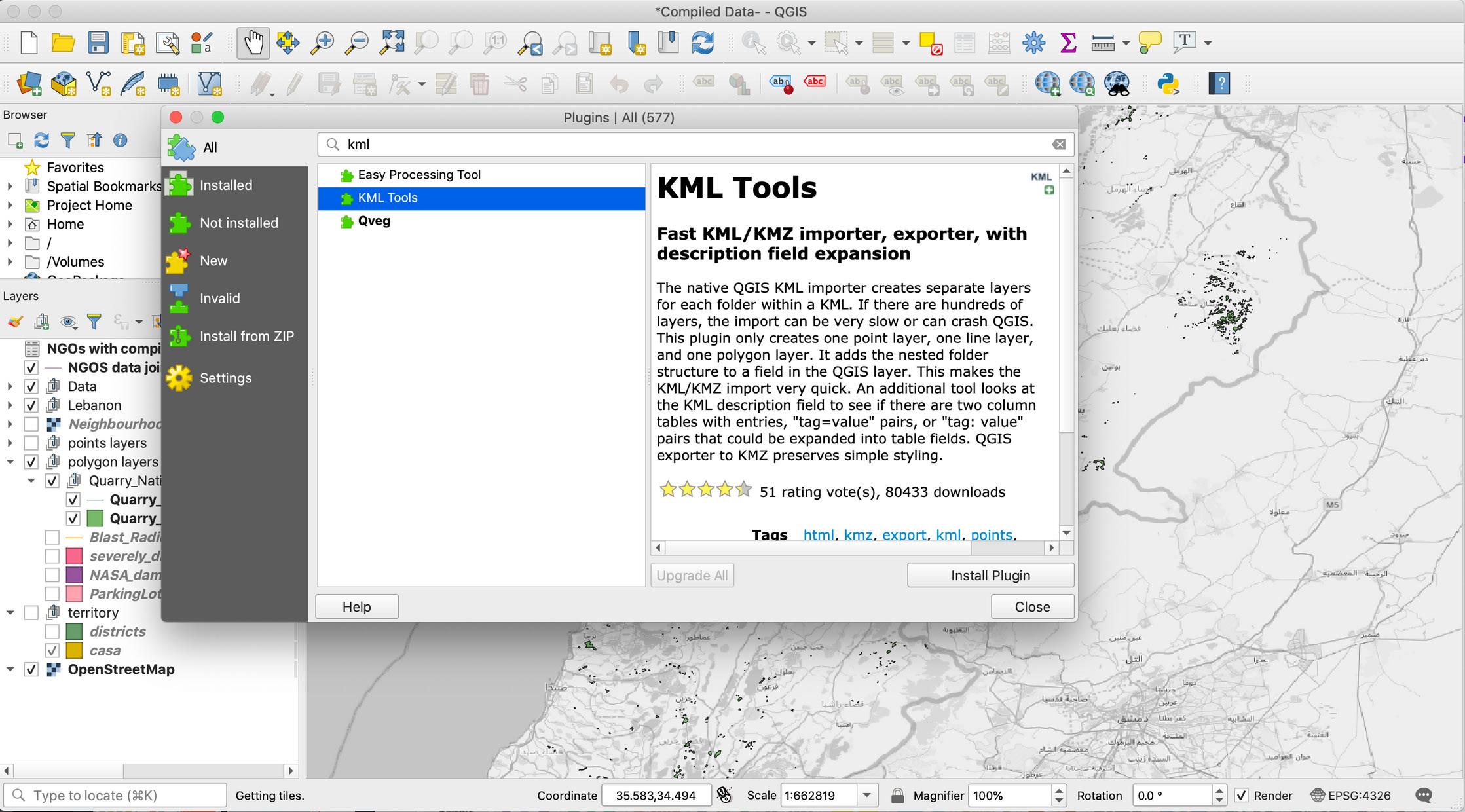
Task: Switch to the Installed plugins tab
Action: [225, 185]
